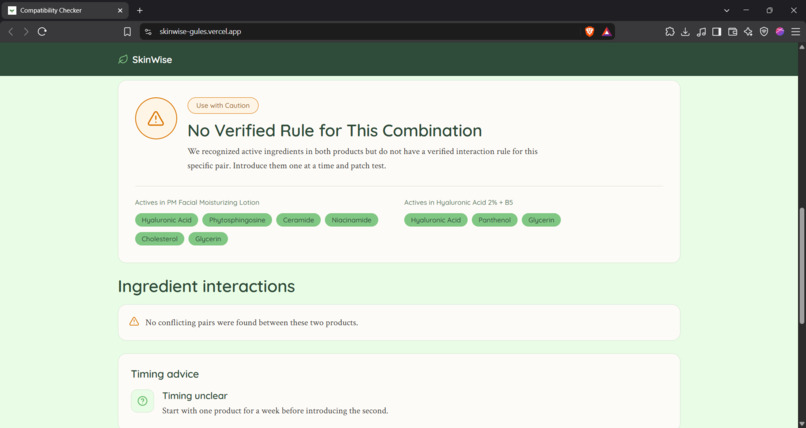This screenshot has width=806, height=428.
Task: Click the question mark icon beside Timing unclear
Action: [x=142, y=401]
